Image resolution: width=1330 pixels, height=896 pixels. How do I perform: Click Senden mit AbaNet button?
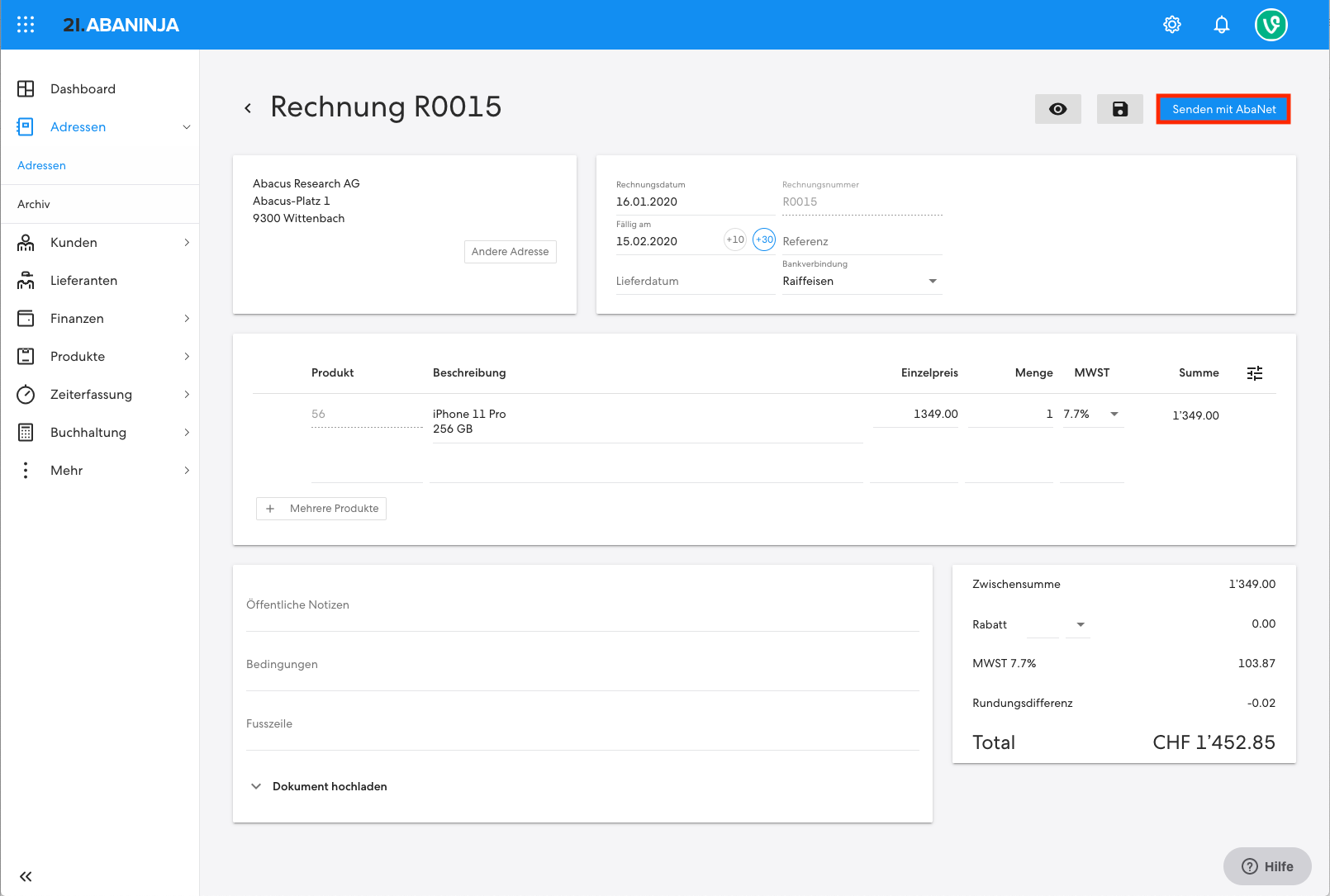(x=1223, y=109)
